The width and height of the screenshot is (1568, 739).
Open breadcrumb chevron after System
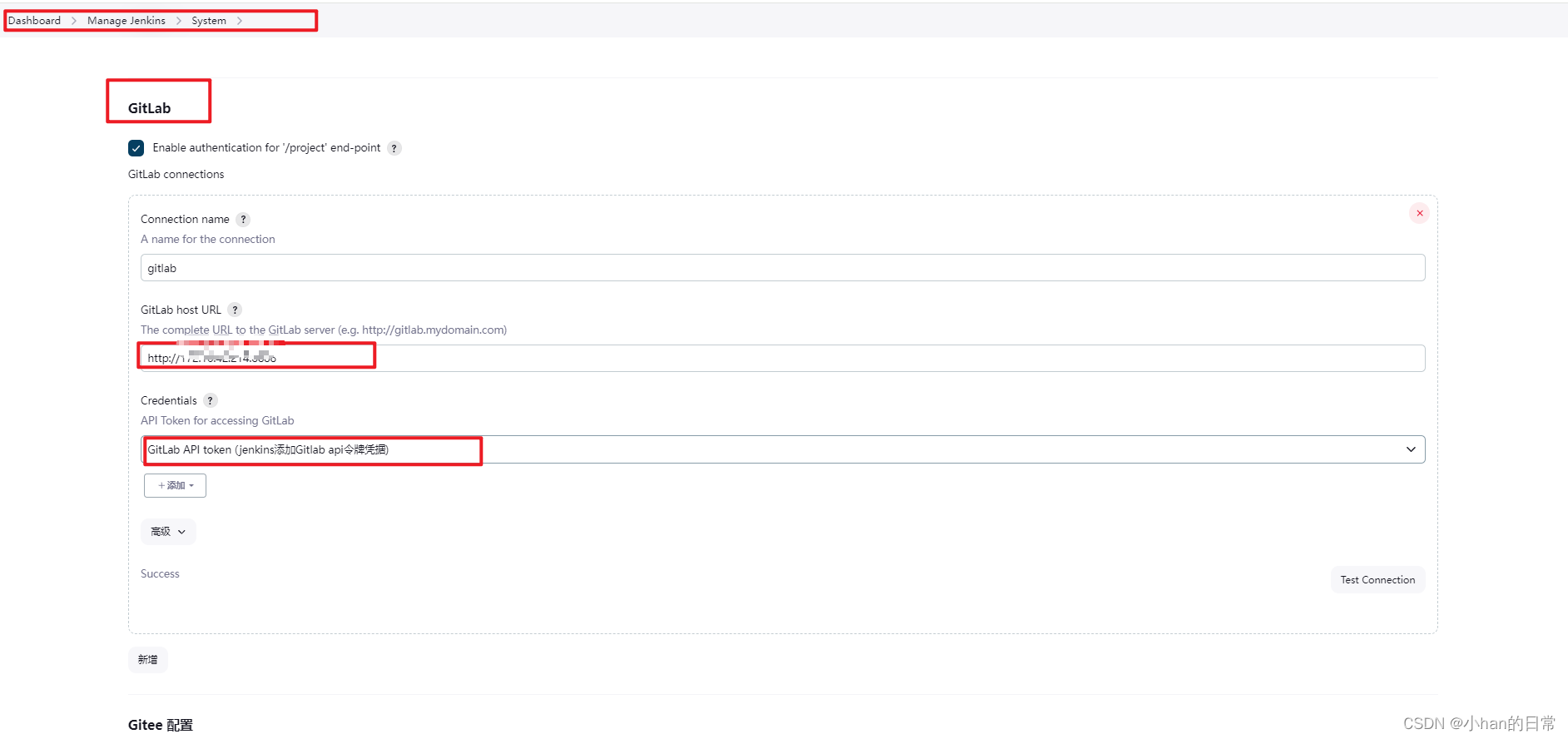[240, 21]
